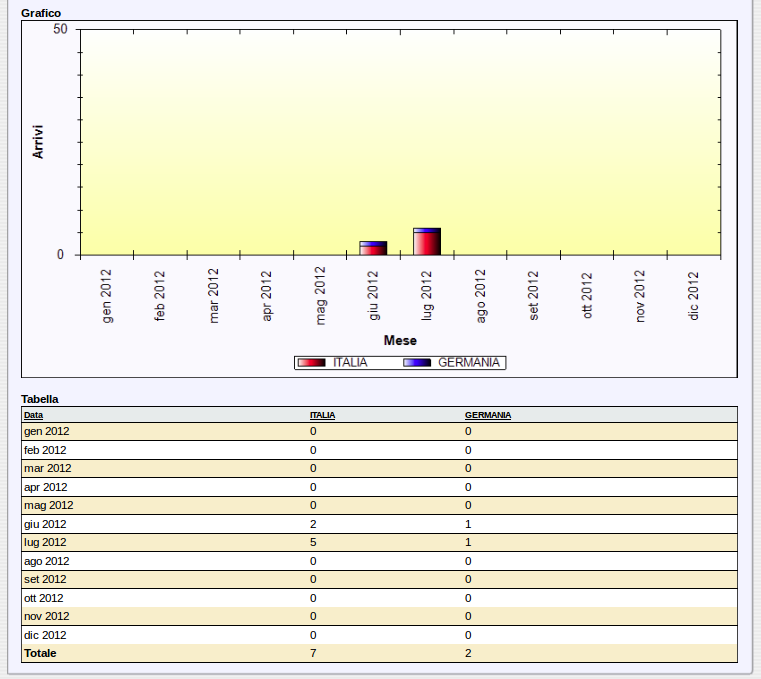Click the GERMANIA total value 2

click(468, 653)
